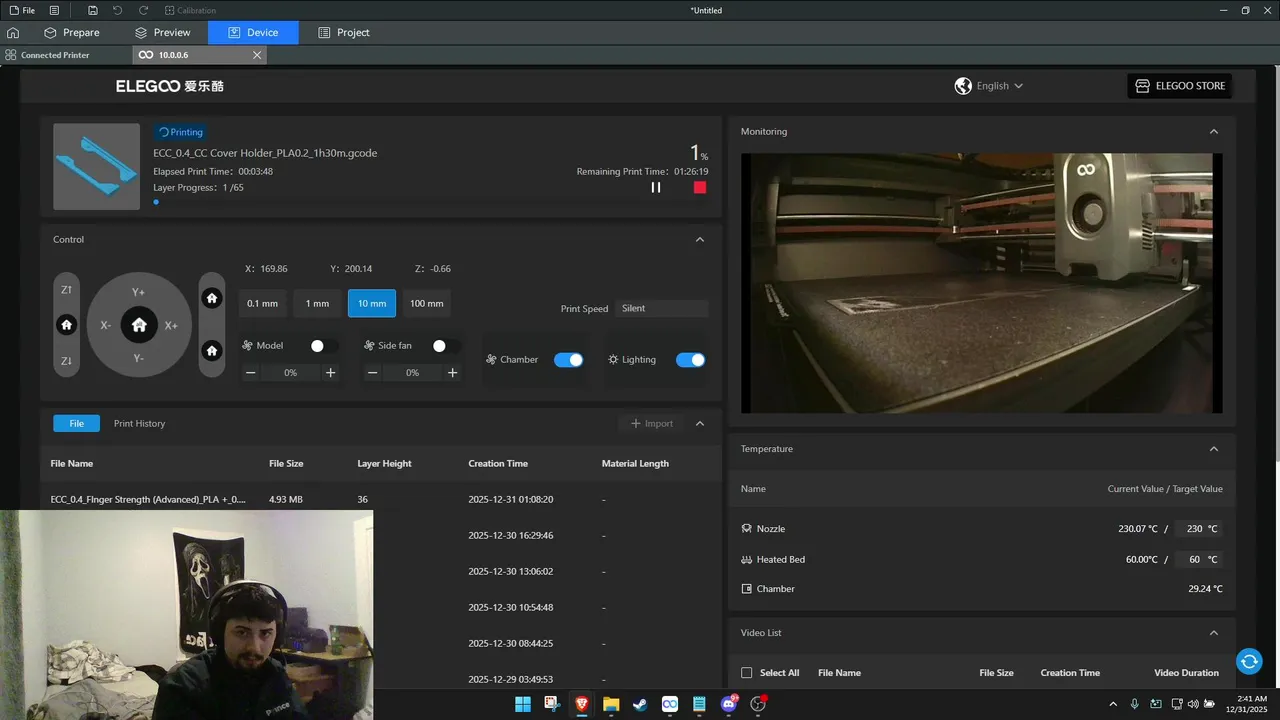Collapse the File list panel

pyautogui.click(x=700, y=424)
